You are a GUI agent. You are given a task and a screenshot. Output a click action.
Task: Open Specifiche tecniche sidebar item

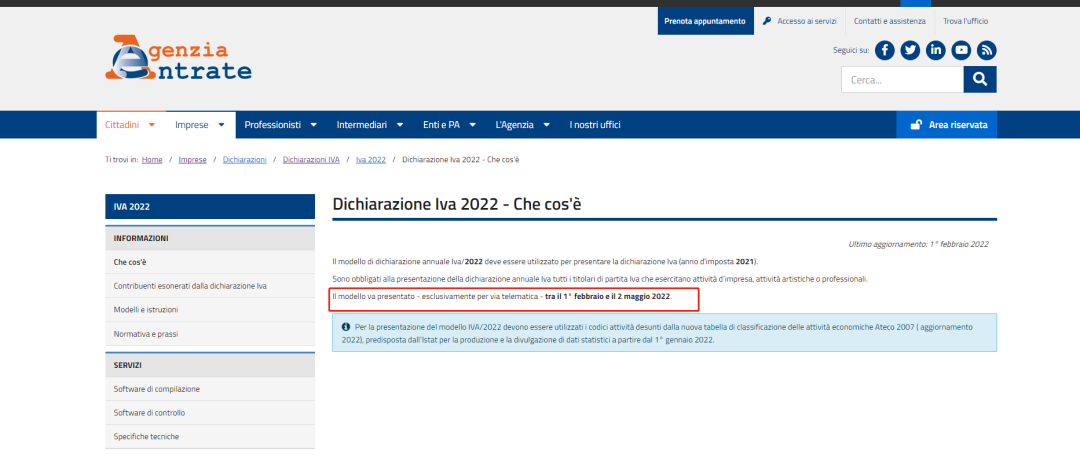click(x=210, y=437)
